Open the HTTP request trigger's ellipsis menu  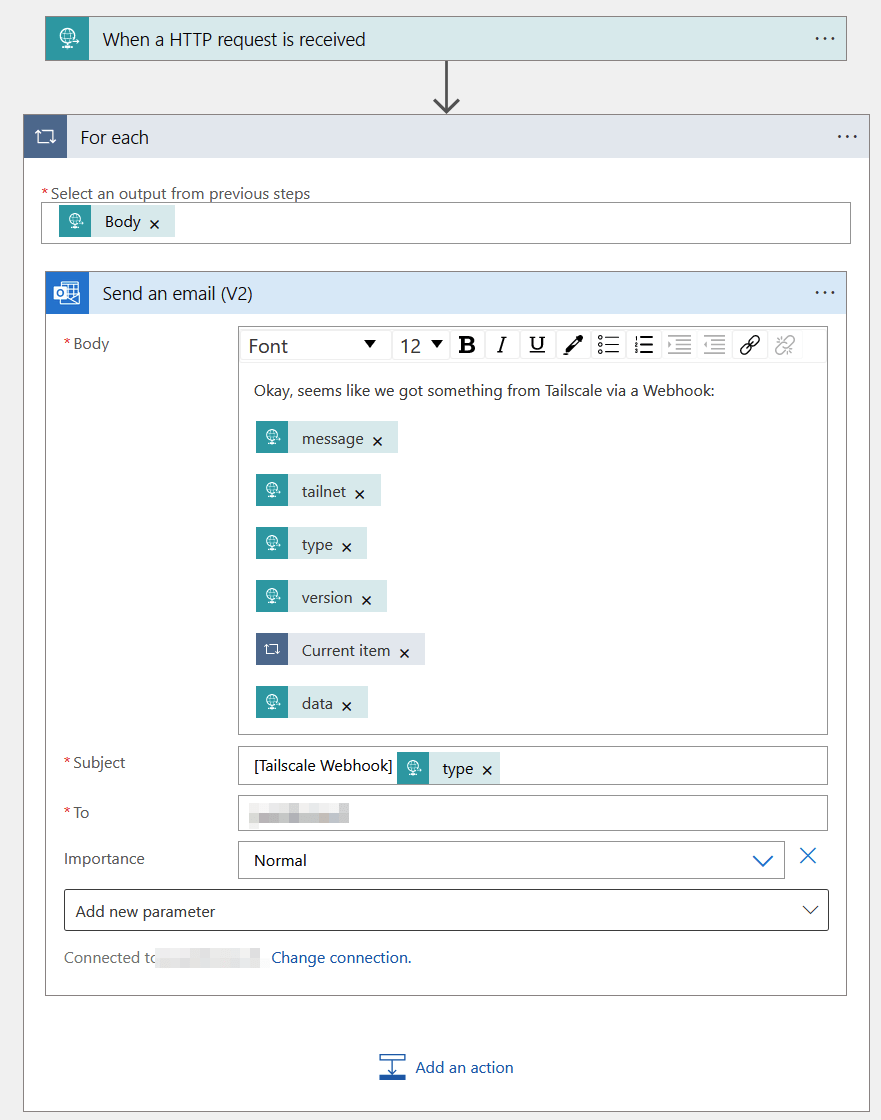point(825,39)
